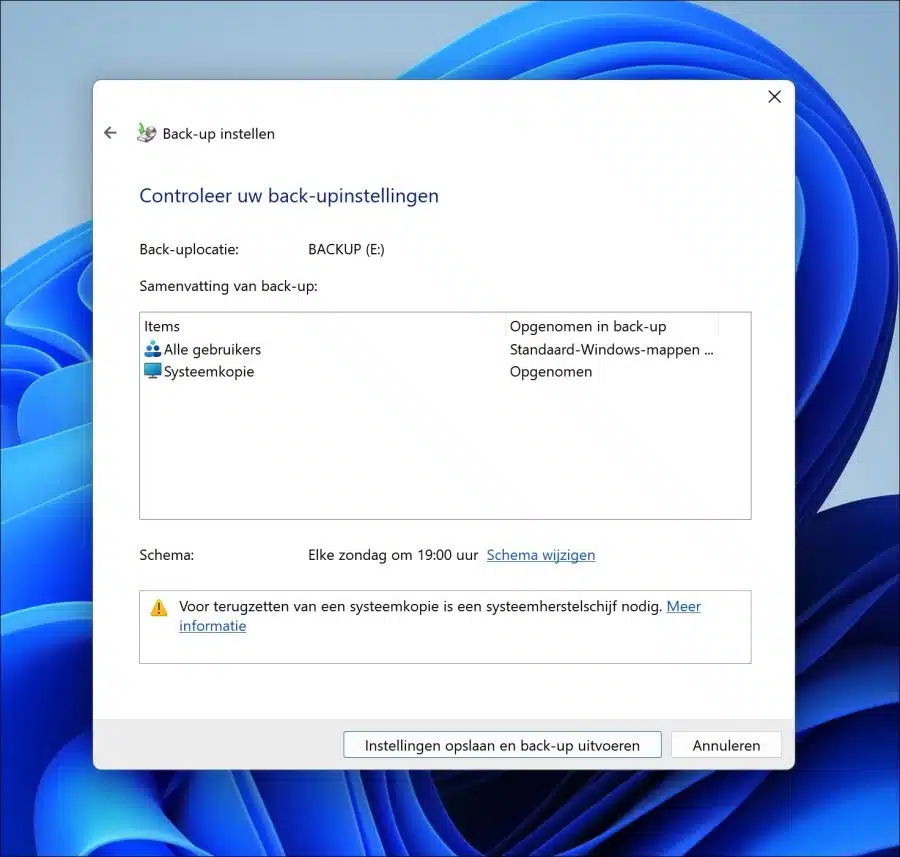This screenshot has width=900, height=857.
Task: Click the Annuleren button
Action: 726,745
